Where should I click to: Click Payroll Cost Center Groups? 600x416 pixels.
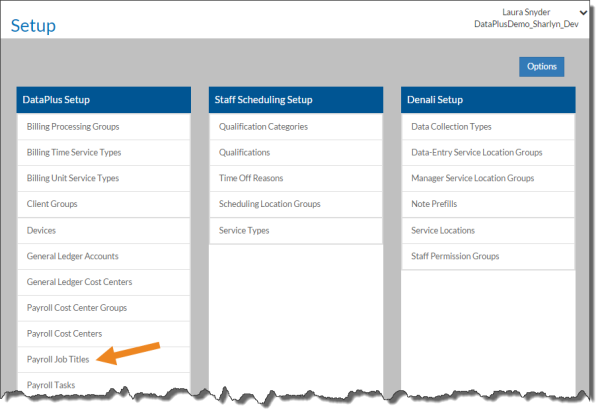click(77, 308)
